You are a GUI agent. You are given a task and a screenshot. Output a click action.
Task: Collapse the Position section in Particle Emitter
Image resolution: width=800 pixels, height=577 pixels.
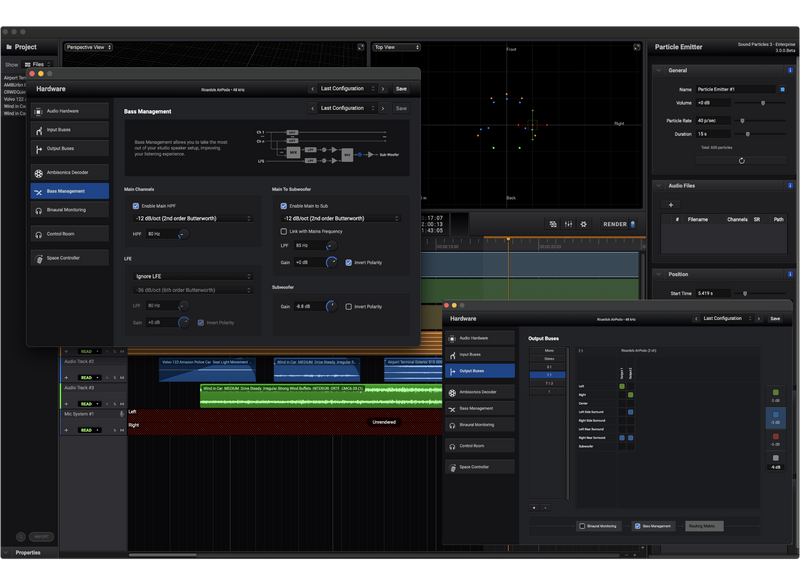click(x=659, y=273)
